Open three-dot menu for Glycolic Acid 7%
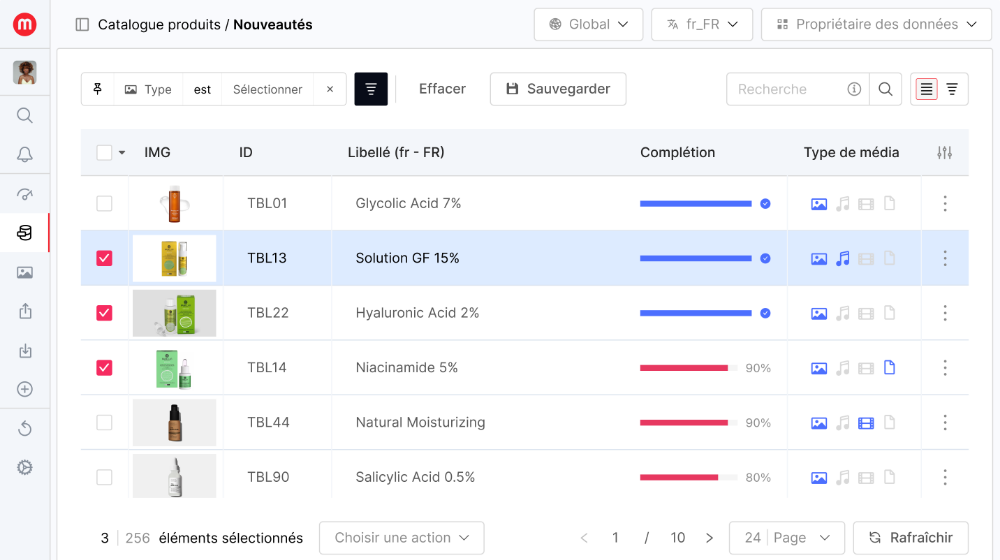 (944, 204)
